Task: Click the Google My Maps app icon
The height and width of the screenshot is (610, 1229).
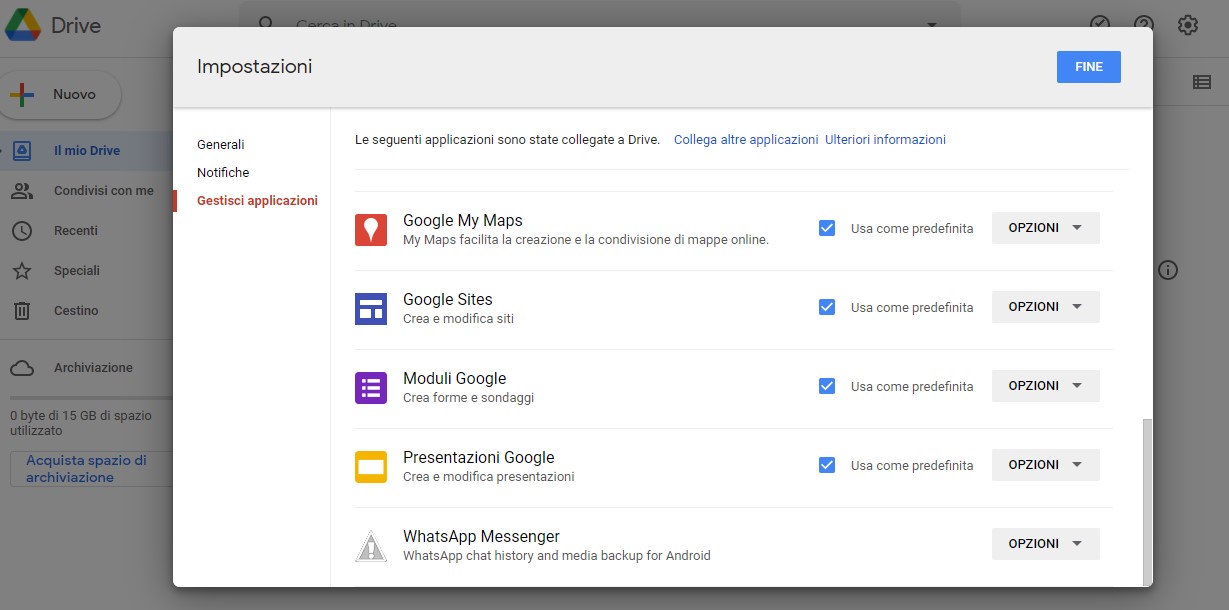Action: pyautogui.click(x=371, y=229)
